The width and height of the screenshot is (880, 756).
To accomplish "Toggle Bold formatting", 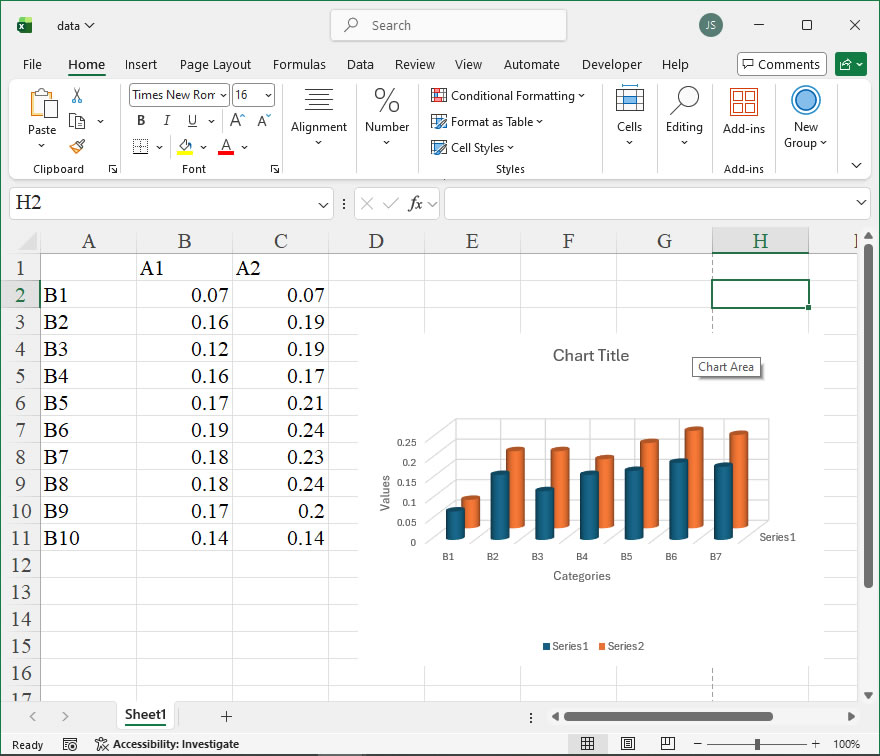I will [x=141, y=121].
